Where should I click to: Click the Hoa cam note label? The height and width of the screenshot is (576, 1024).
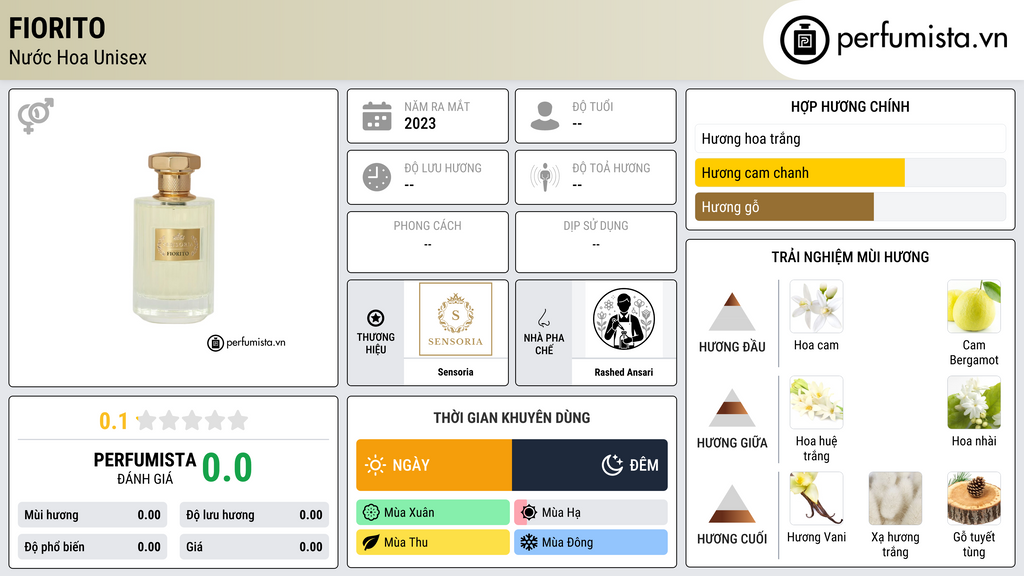pos(816,345)
